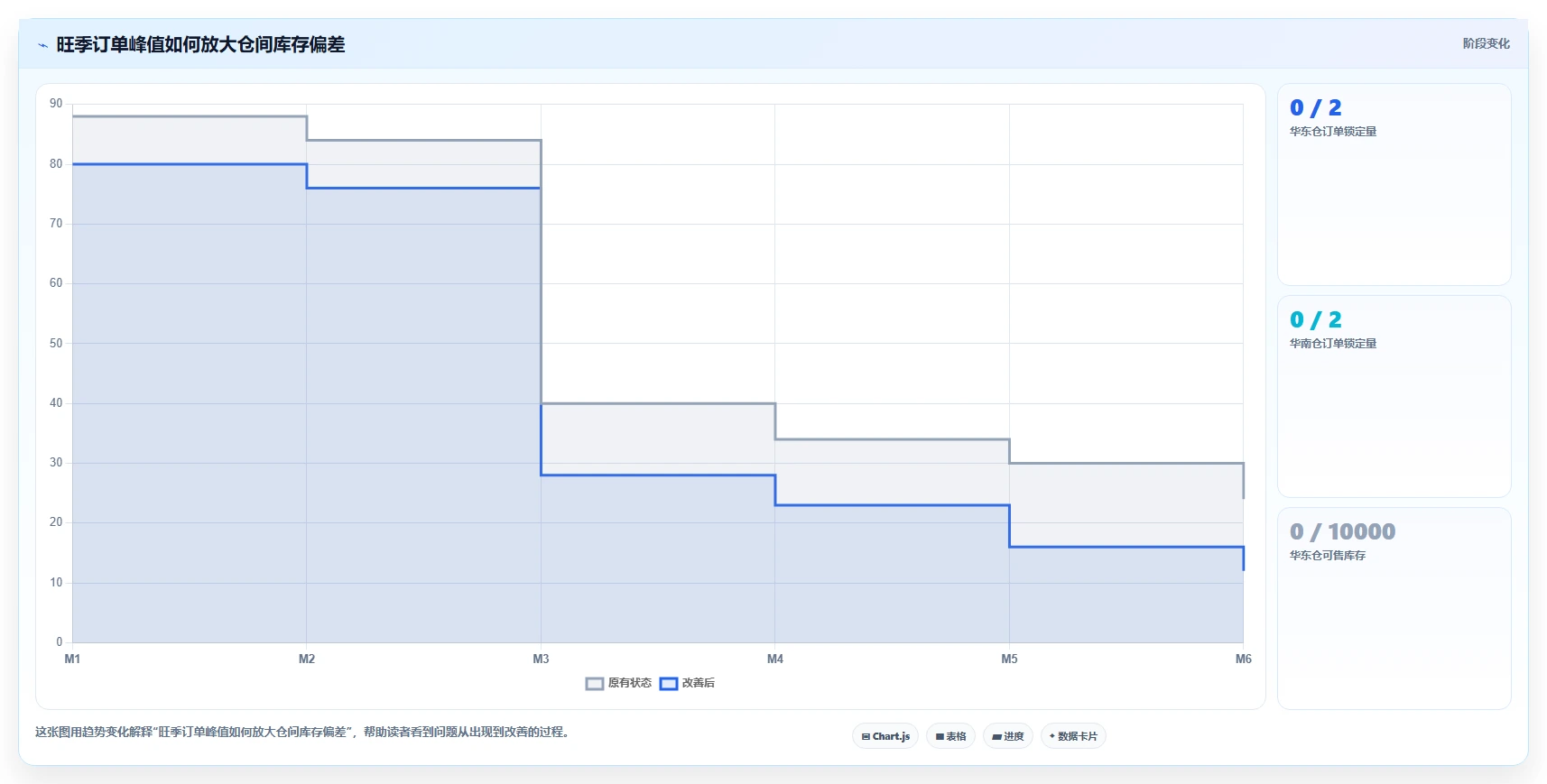The image size is (1547, 784).
Task: Click the Chart.js chip
Action: pos(885,736)
